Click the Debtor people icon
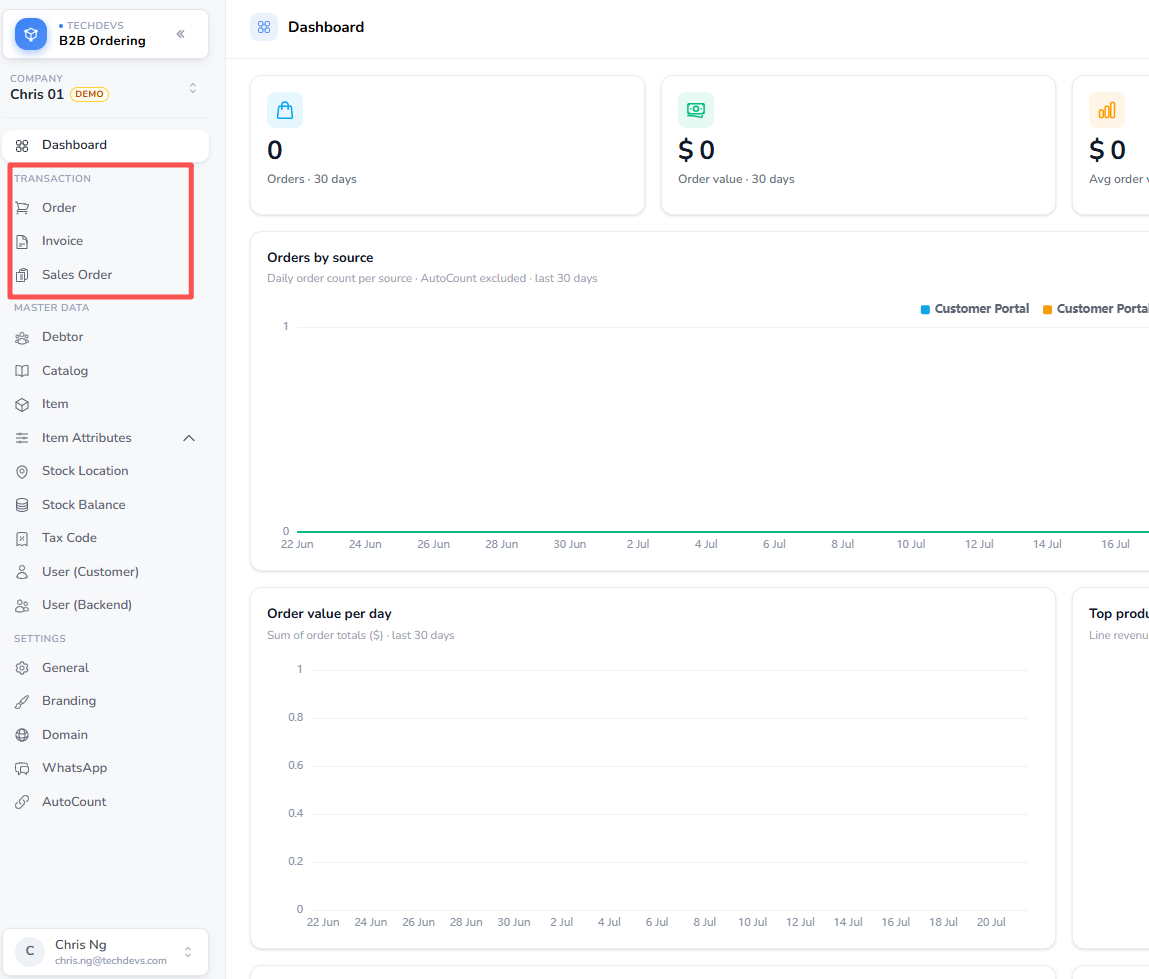The image size is (1149, 979). click(22, 337)
